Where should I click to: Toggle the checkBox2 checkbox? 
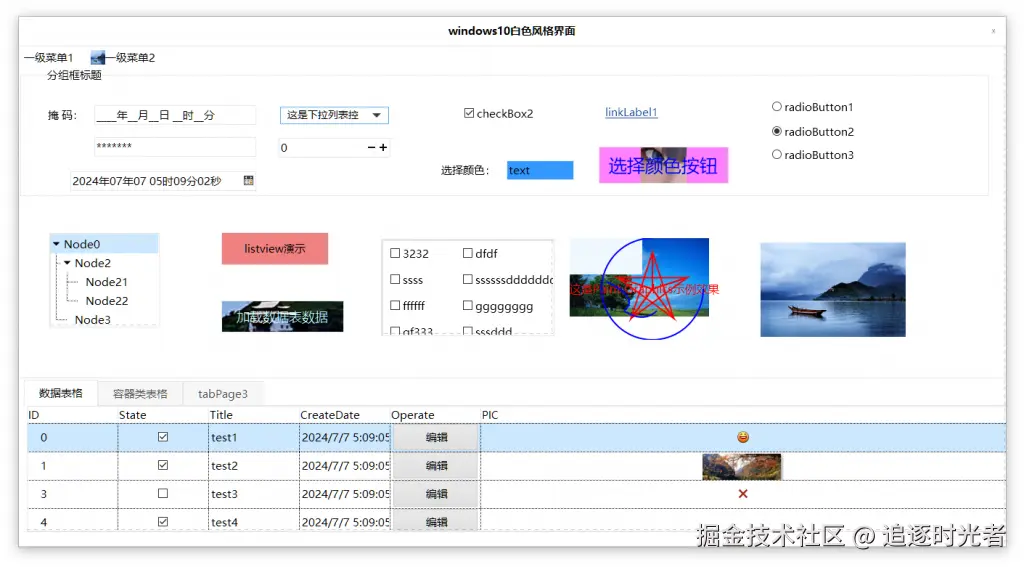tap(469, 113)
